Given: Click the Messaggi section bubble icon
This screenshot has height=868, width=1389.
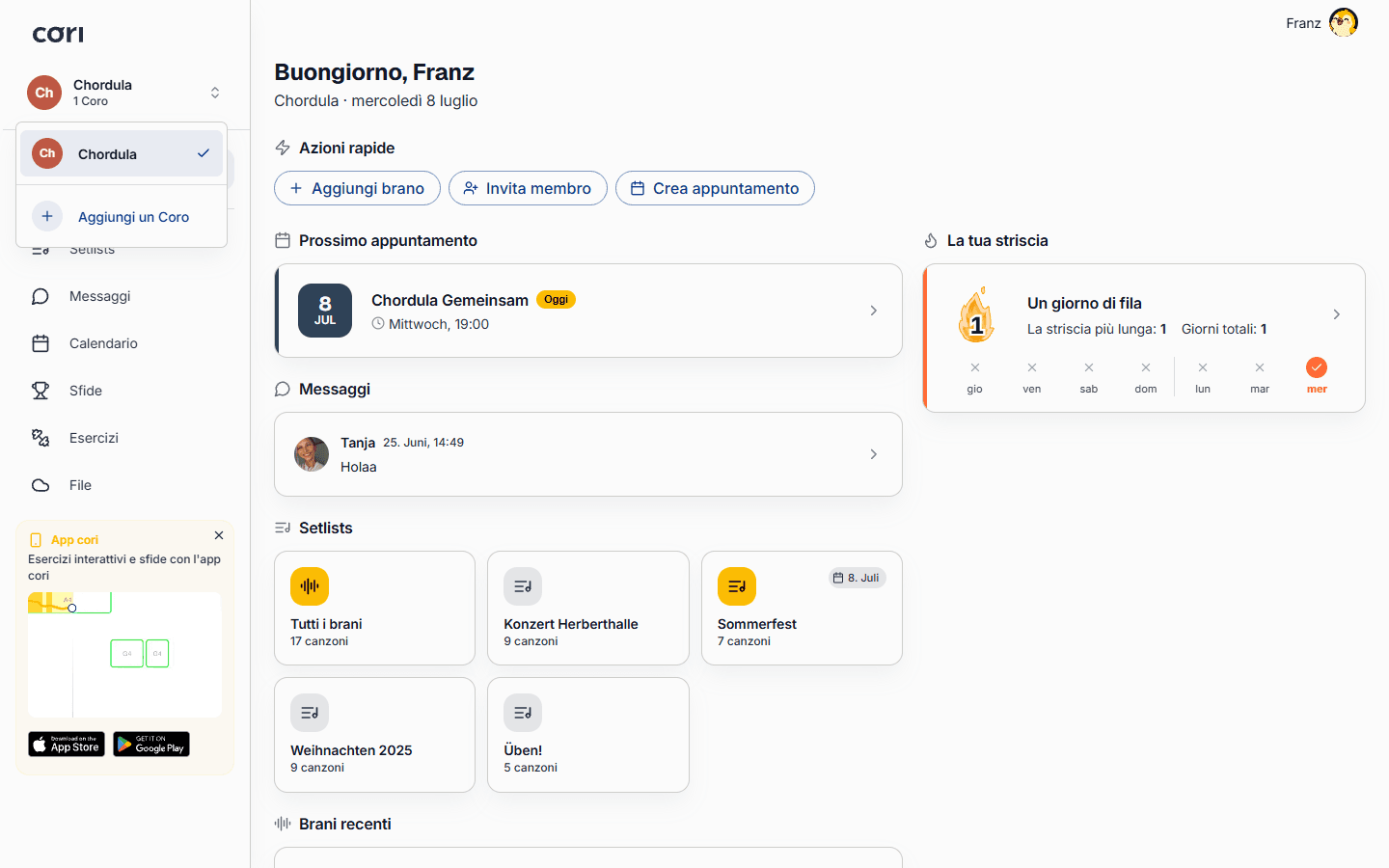Looking at the screenshot, I should [283, 389].
